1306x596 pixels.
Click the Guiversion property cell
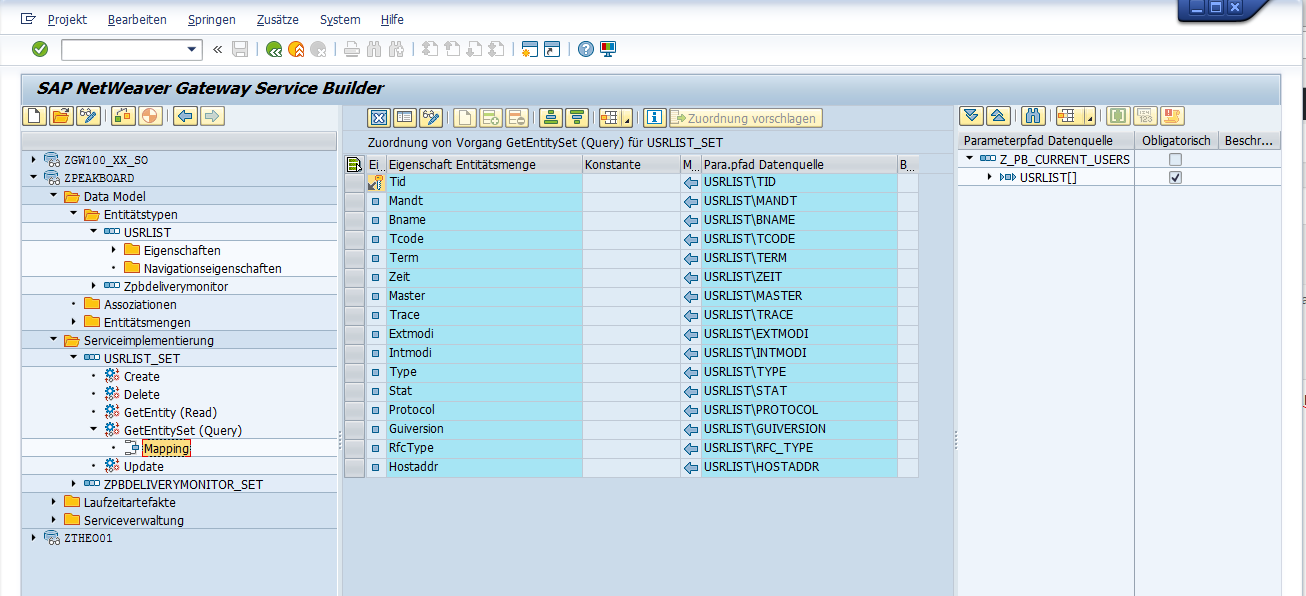[x=484, y=429]
